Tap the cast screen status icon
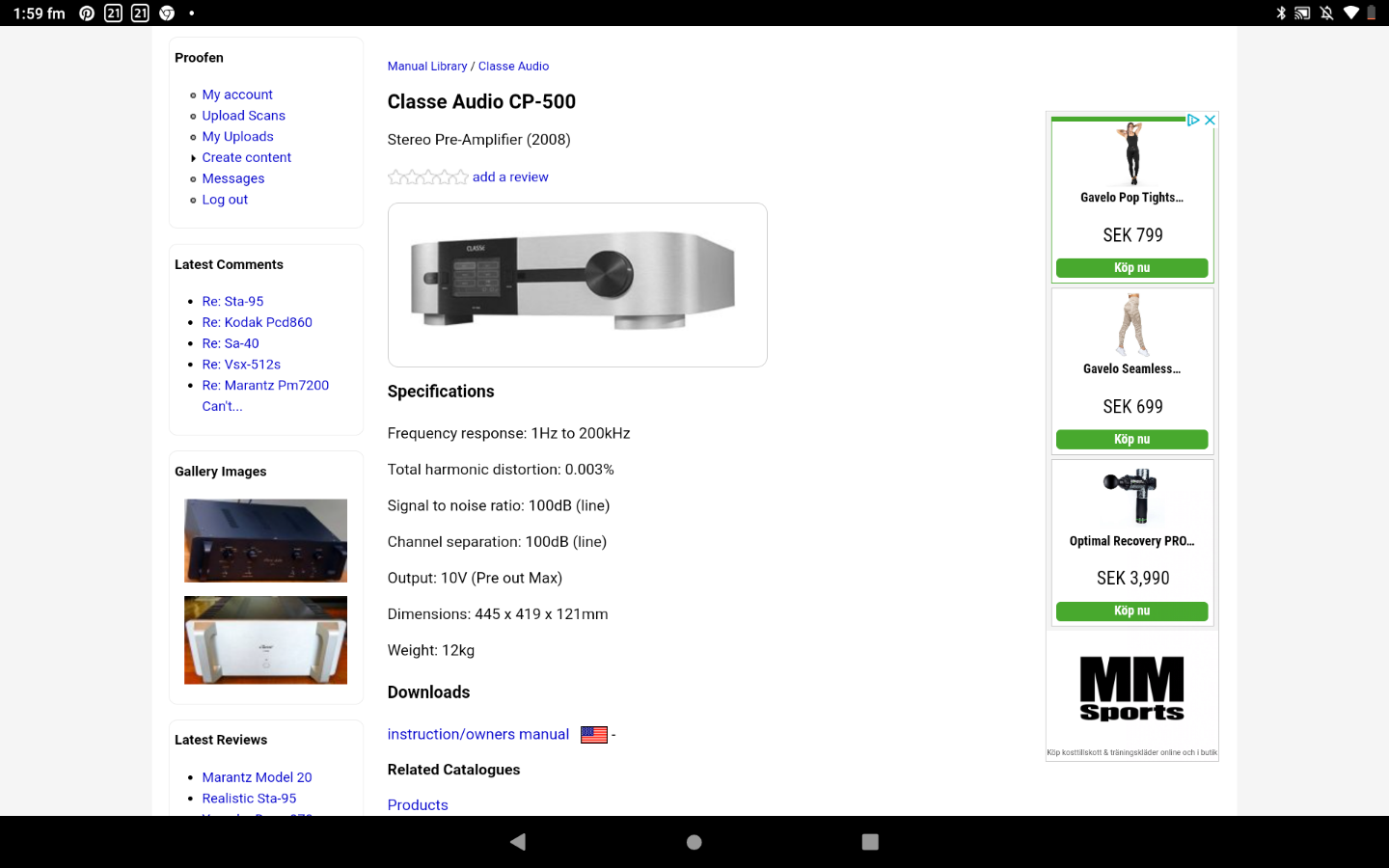Viewport: 1389px width, 868px height. tap(1303, 14)
